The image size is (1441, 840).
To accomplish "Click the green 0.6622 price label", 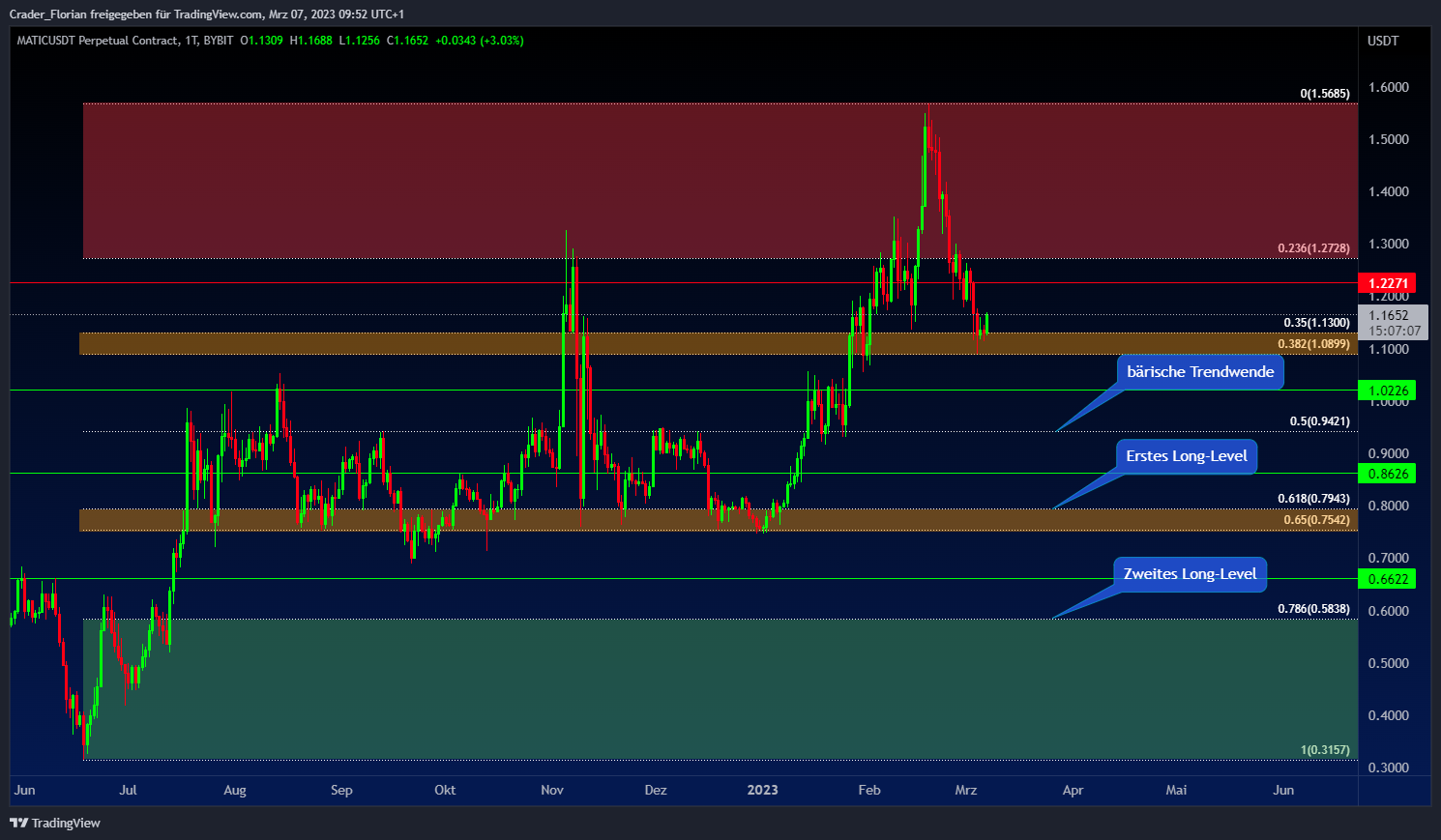I will 1387,579.
